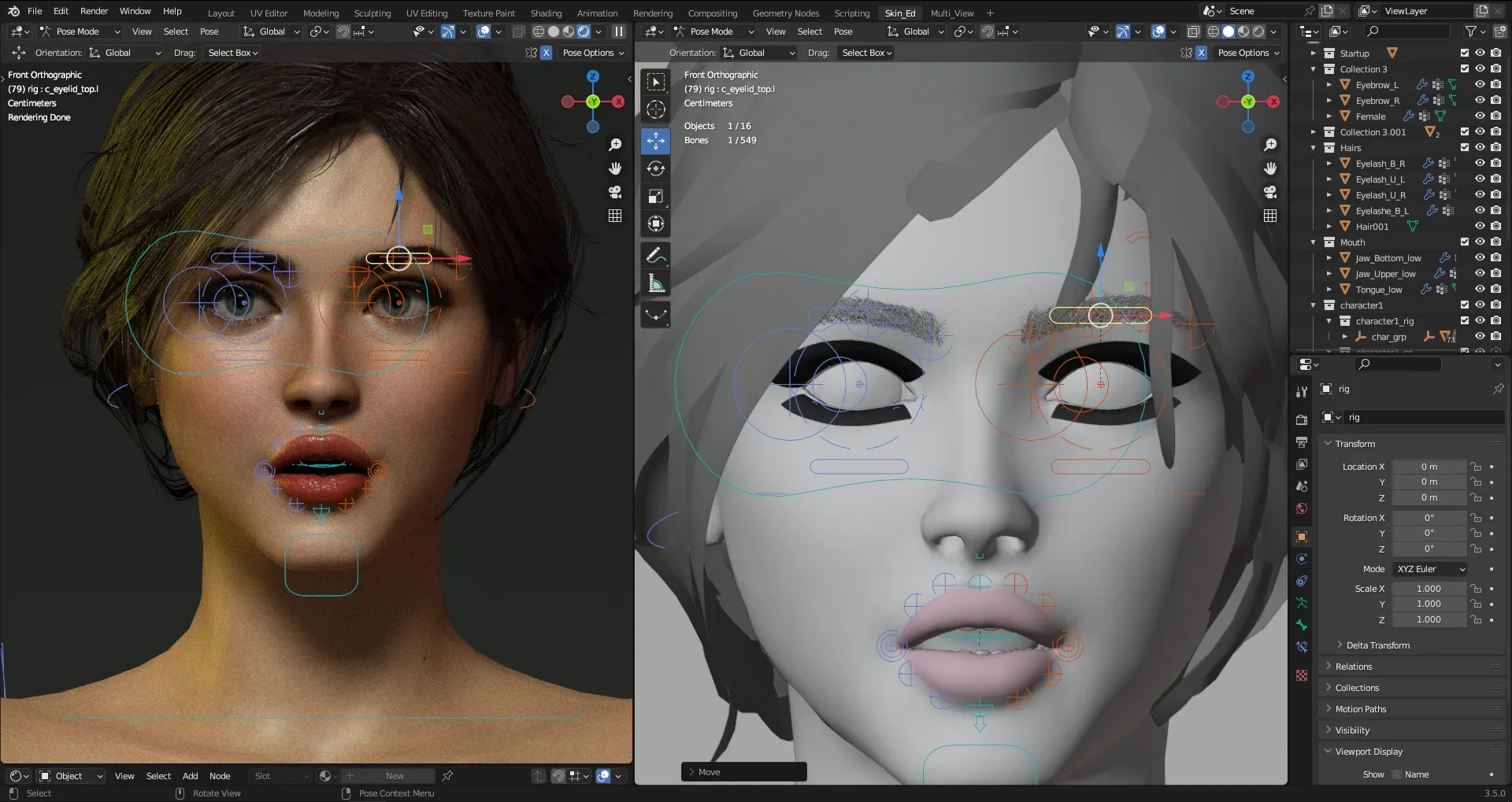Select the Measure ruler tool
This screenshot has height=802, width=1512.
tap(655, 283)
